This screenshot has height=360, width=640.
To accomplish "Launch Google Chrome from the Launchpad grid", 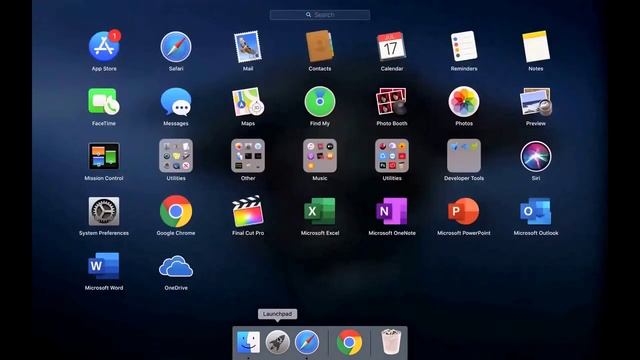I will [x=176, y=211].
